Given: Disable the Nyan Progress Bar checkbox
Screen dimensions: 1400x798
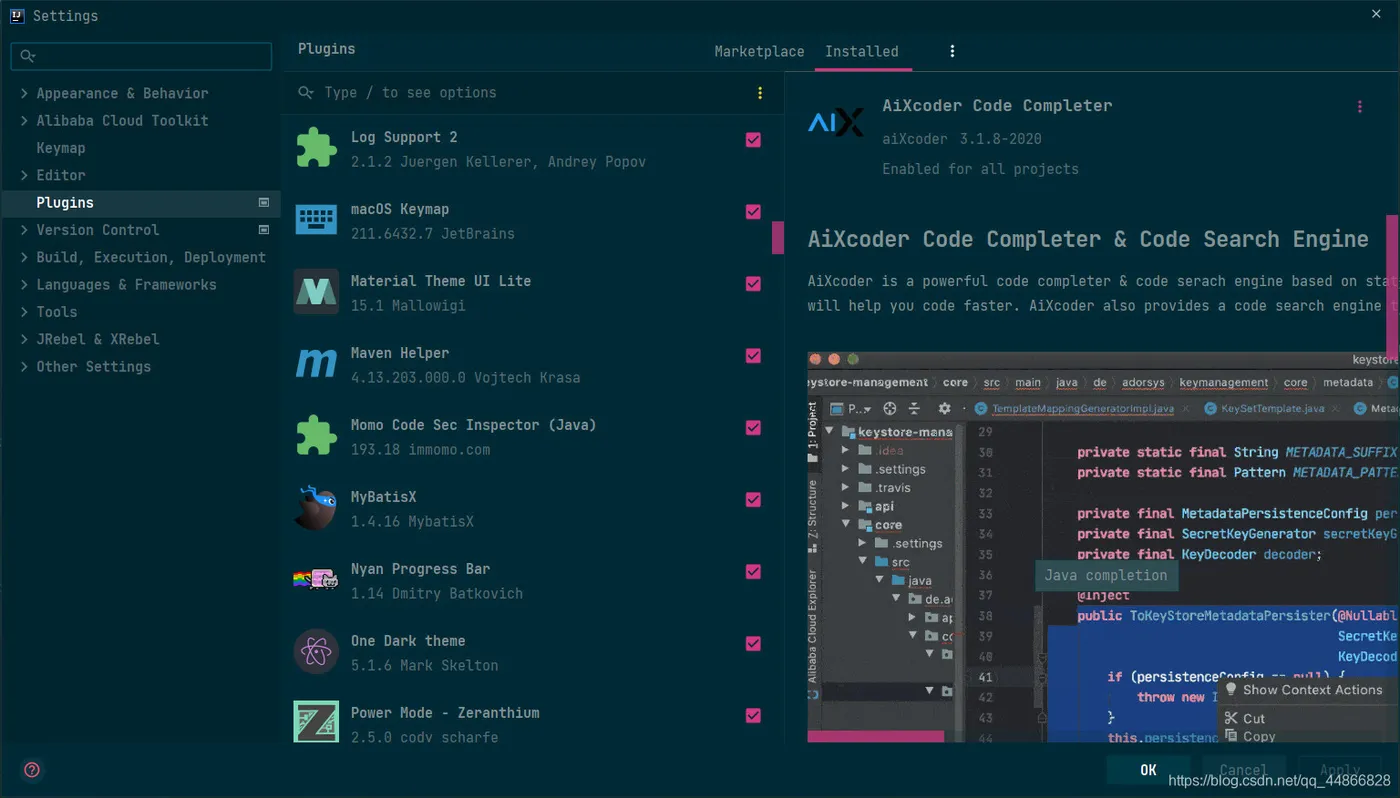Looking at the screenshot, I should 753,572.
